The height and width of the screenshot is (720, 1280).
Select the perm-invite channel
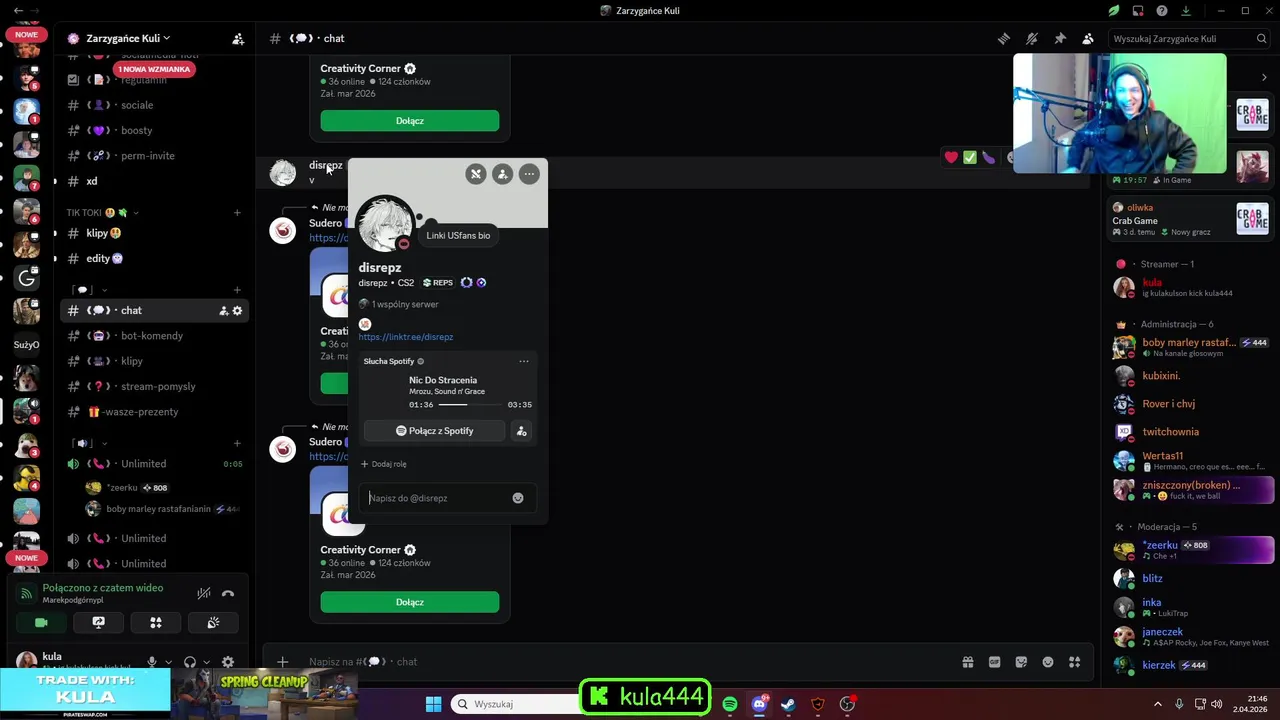[x=154, y=156]
